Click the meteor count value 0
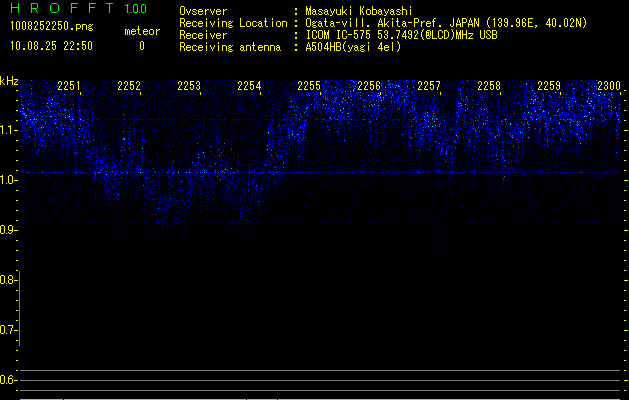Viewport: 629px width, 400px height. 142,46
